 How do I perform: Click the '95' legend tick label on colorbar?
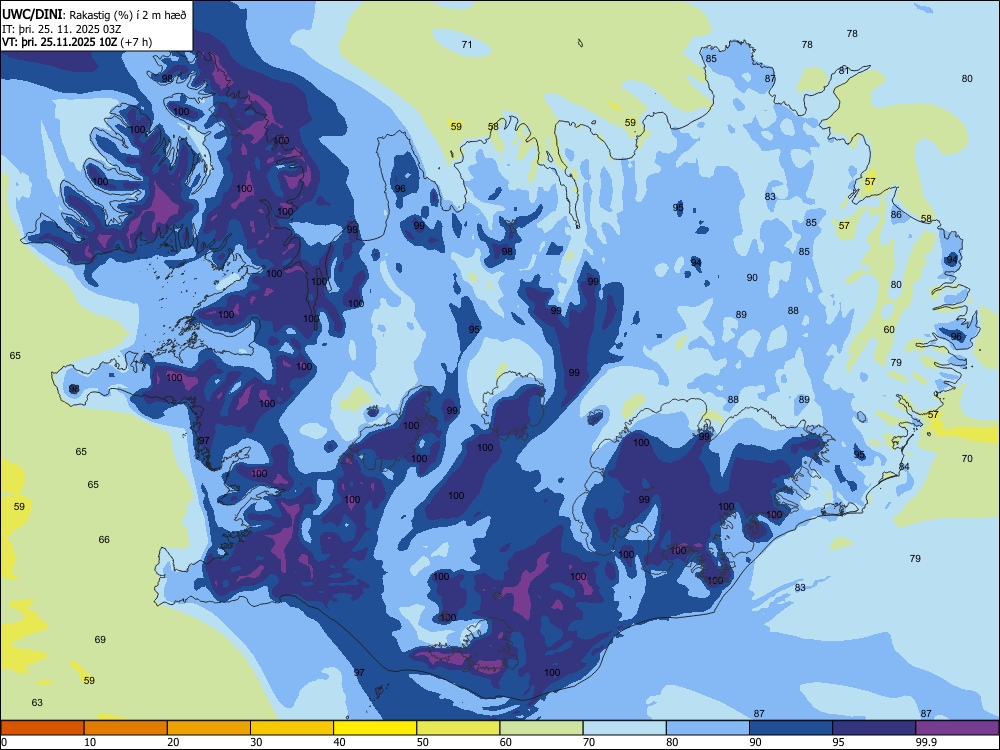838,742
